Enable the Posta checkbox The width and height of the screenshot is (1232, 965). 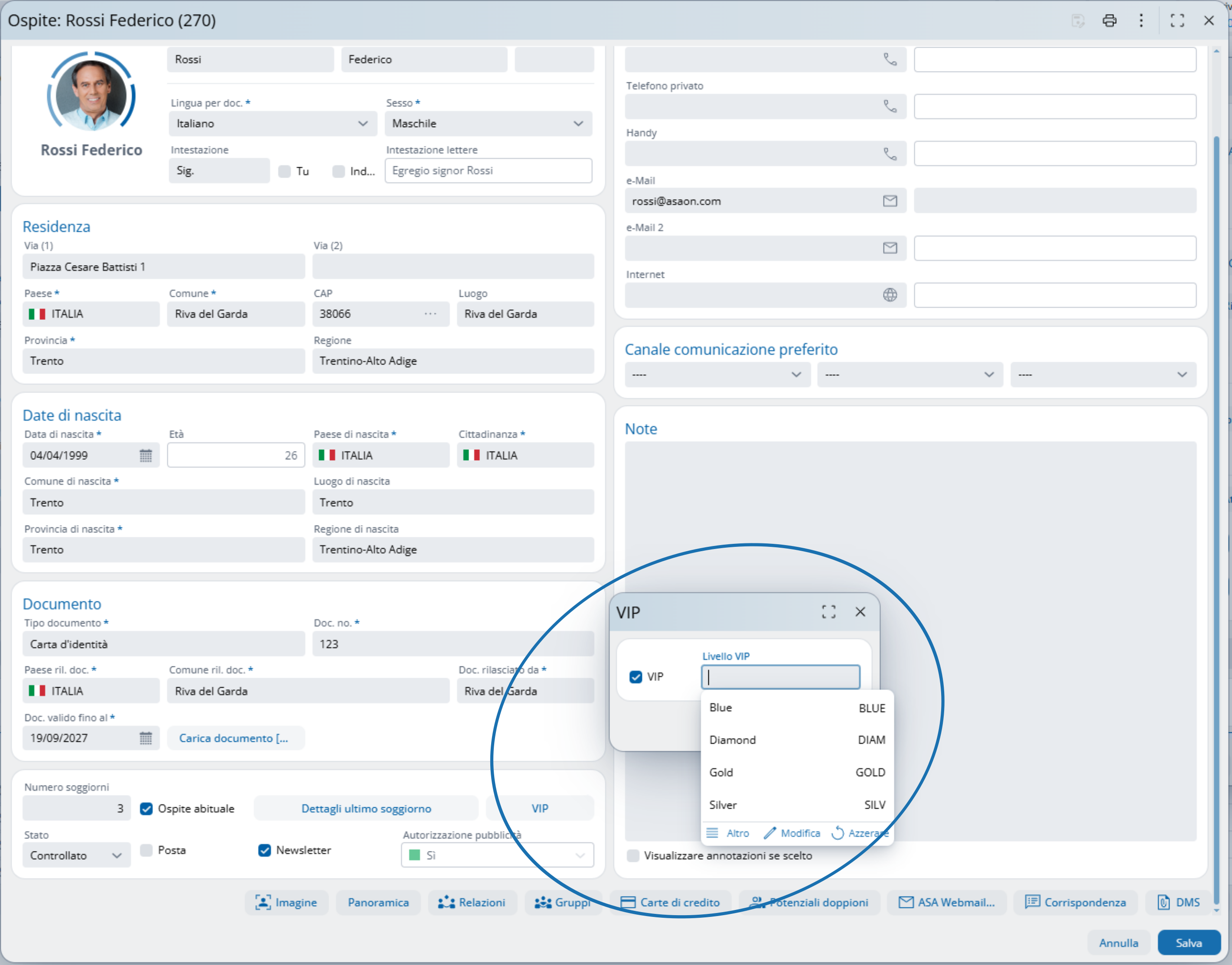click(147, 850)
